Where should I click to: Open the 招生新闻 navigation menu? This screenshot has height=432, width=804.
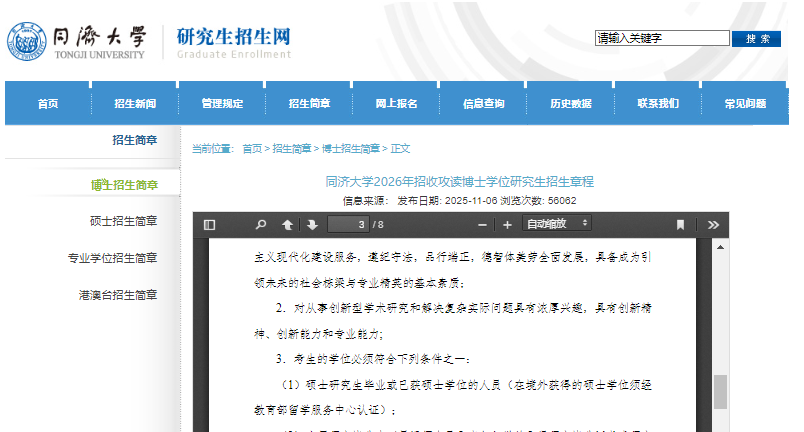[135, 103]
